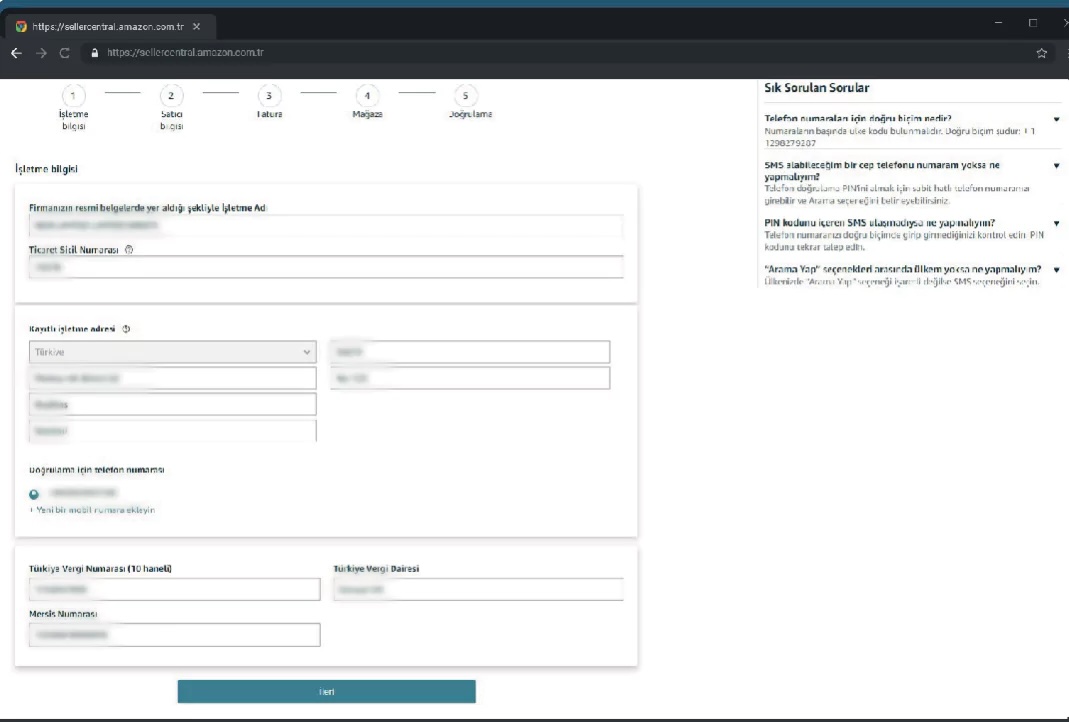
Task: Open the Türkiye country dropdown
Action: pos(172,352)
